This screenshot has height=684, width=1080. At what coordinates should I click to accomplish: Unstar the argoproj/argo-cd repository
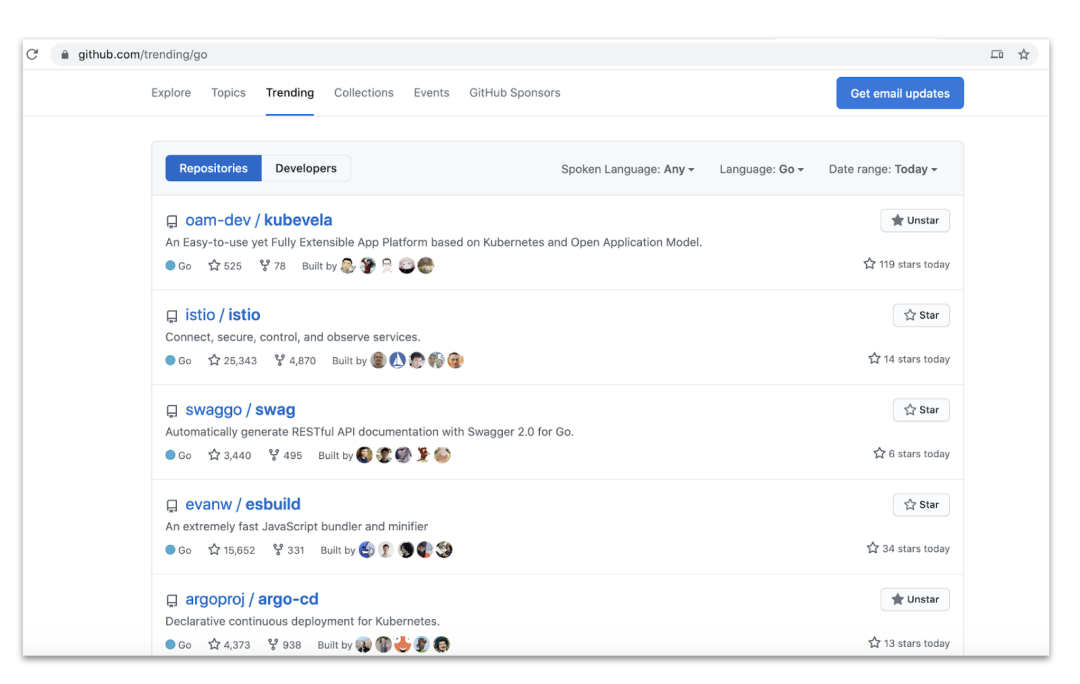pos(915,599)
